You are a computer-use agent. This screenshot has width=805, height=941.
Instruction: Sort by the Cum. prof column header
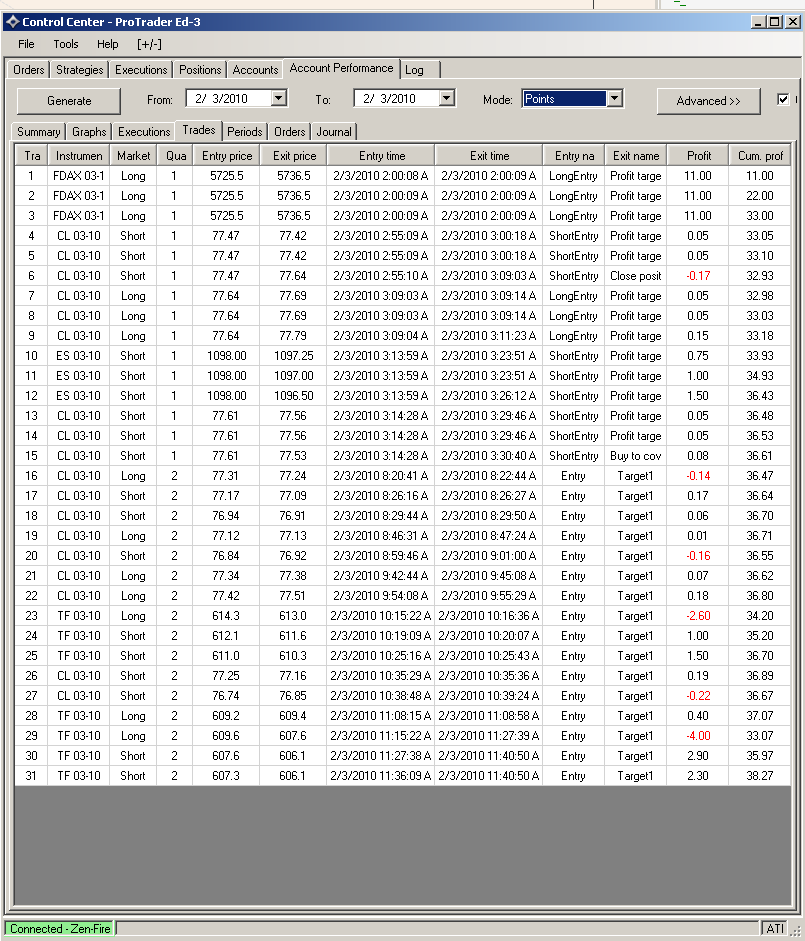760,156
